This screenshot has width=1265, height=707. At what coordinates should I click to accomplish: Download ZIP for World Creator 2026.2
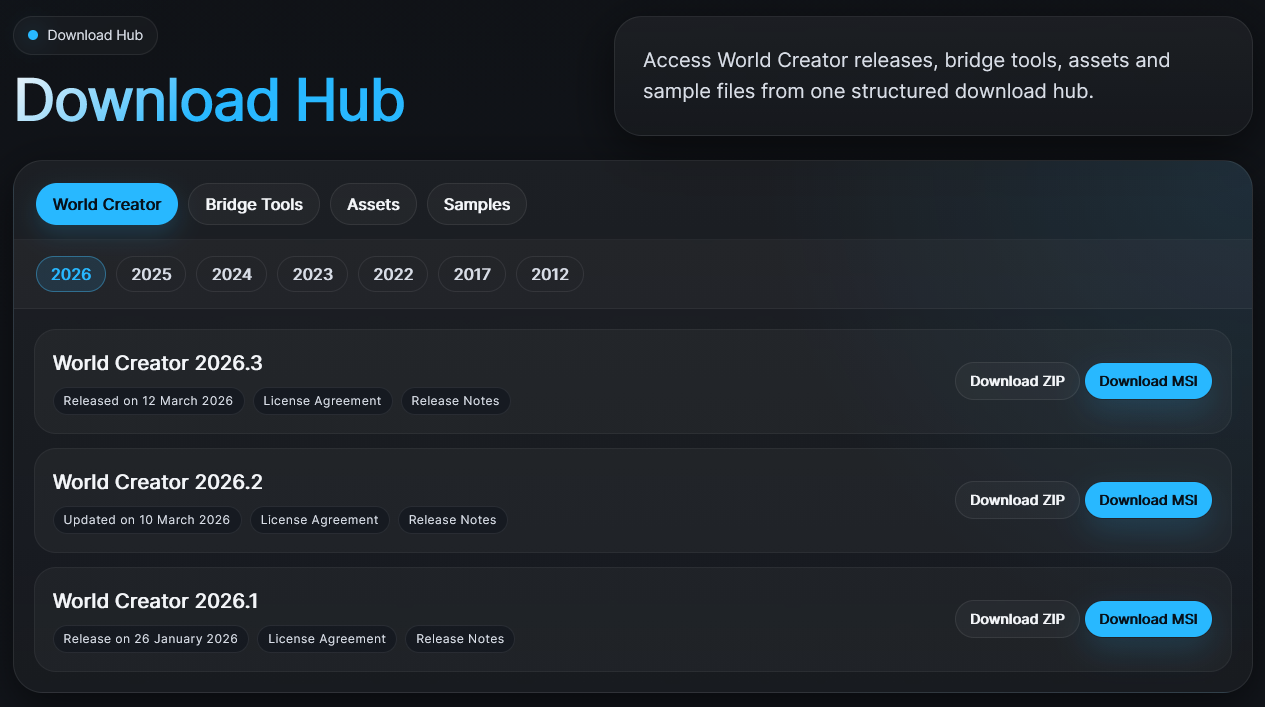(1017, 500)
